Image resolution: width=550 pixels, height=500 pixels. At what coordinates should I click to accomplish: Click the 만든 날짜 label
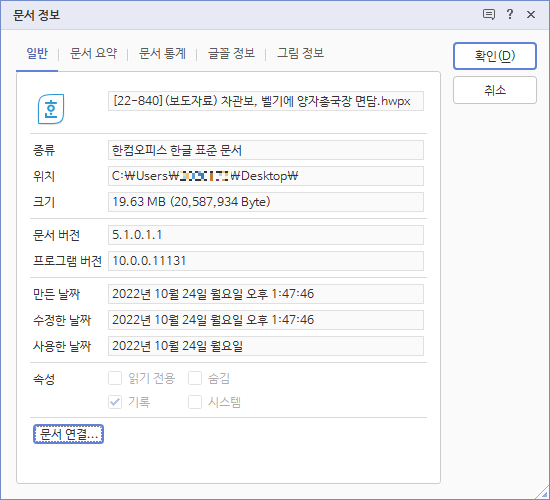point(56,294)
